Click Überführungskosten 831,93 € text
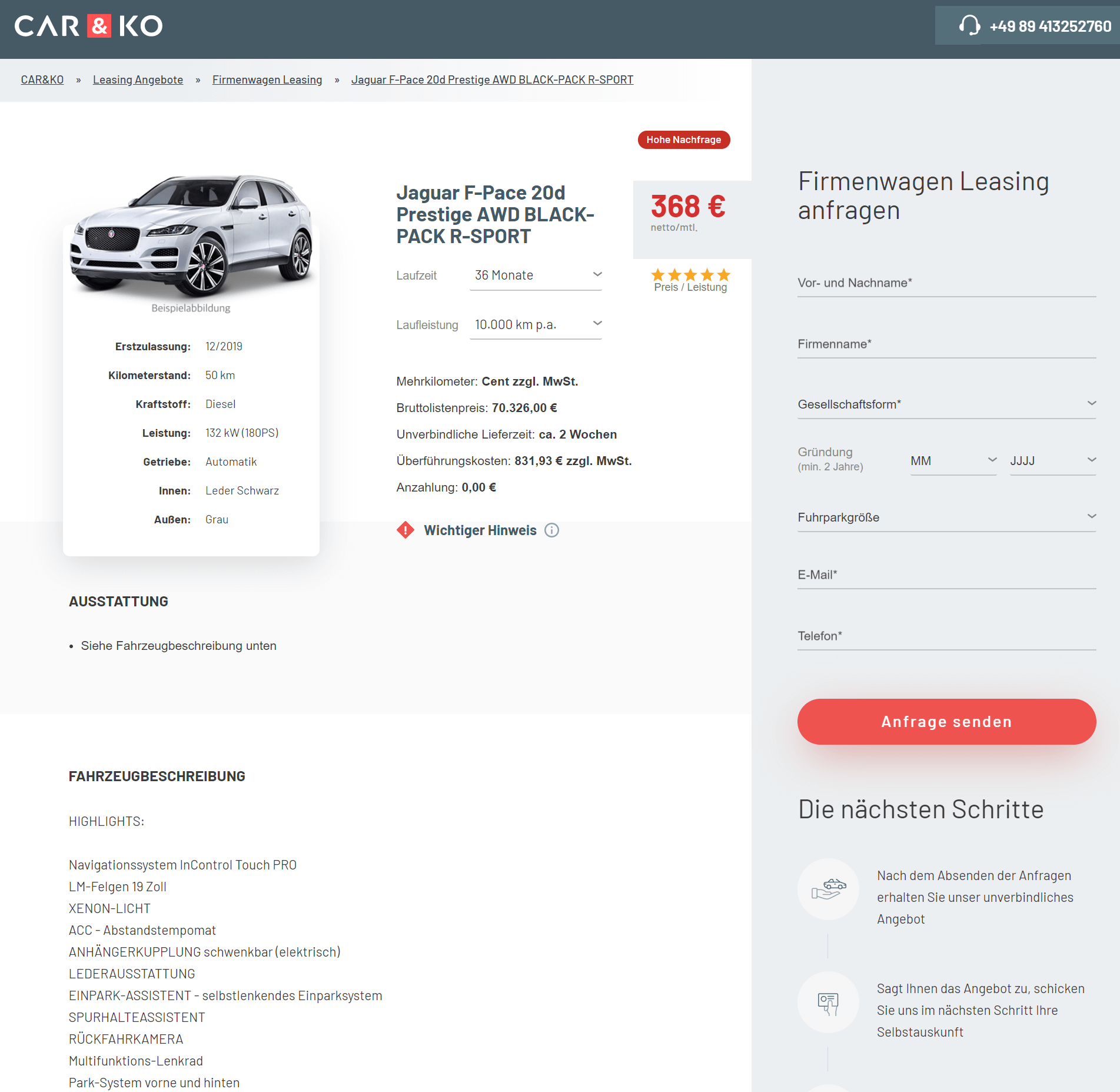This screenshot has width=1120, height=1092. tap(514, 461)
